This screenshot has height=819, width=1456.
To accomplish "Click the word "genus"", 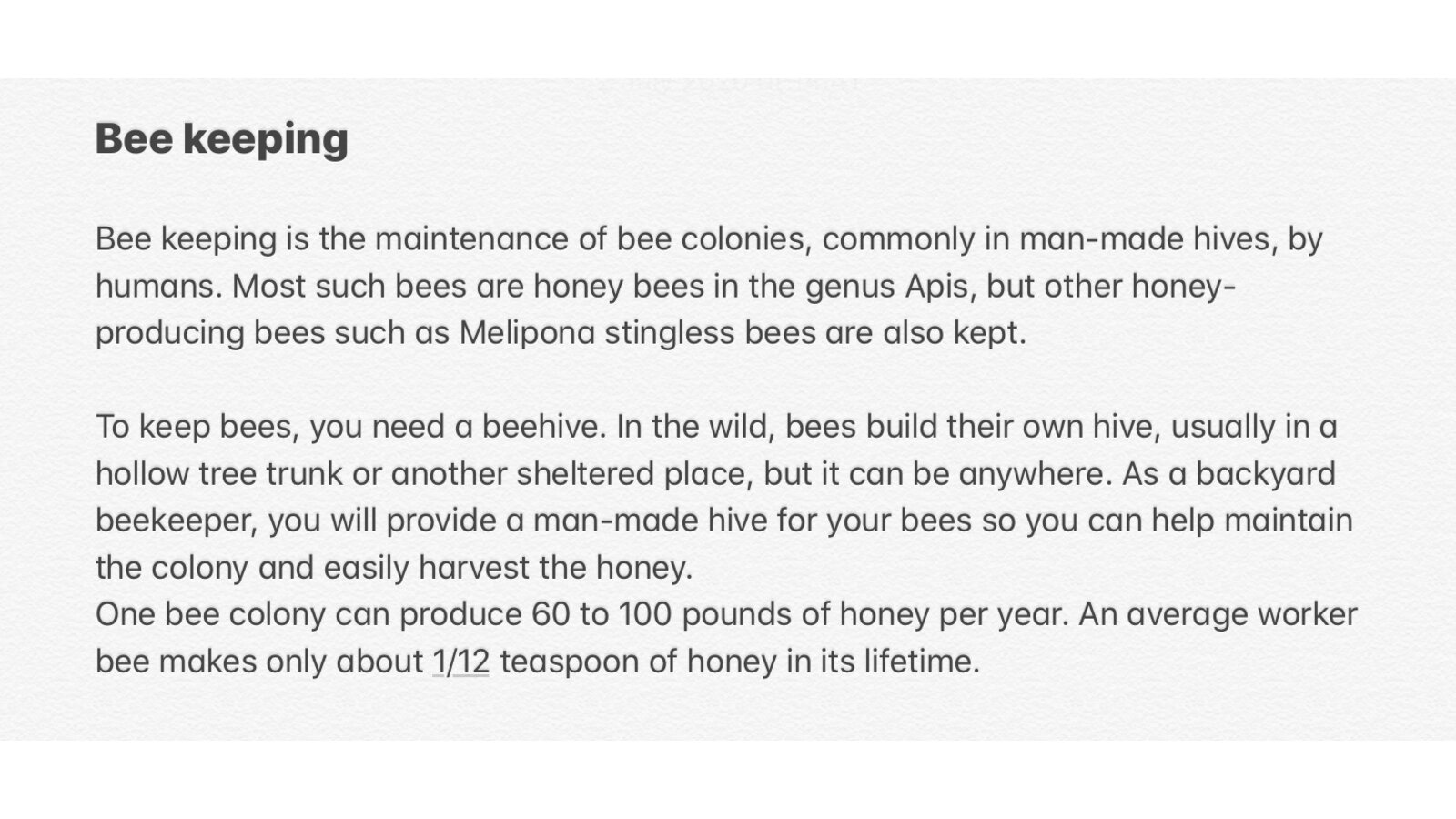I will (849, 287).
